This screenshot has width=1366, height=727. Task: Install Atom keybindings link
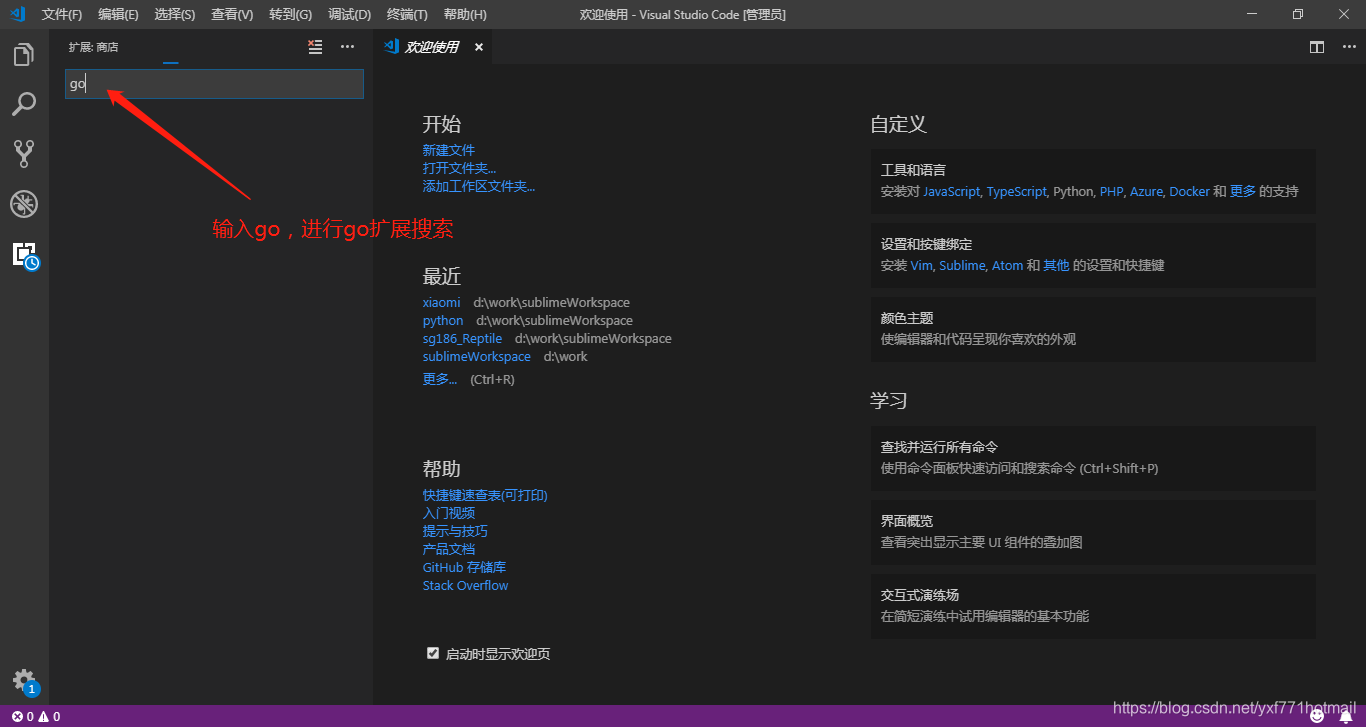click(1007, 265)
